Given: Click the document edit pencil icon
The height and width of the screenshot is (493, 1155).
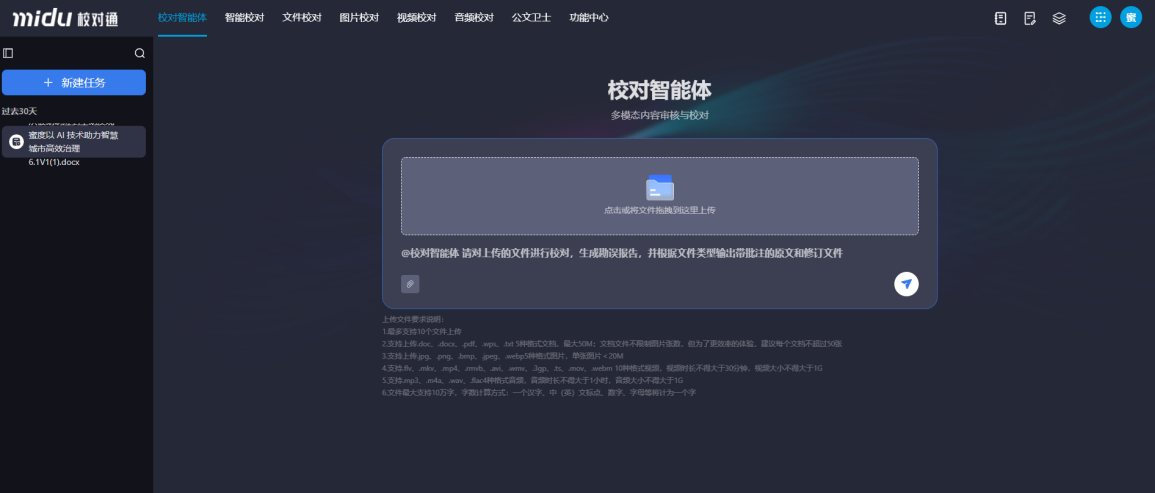Looking at the screenshot, I should (x=1030, y=18).
